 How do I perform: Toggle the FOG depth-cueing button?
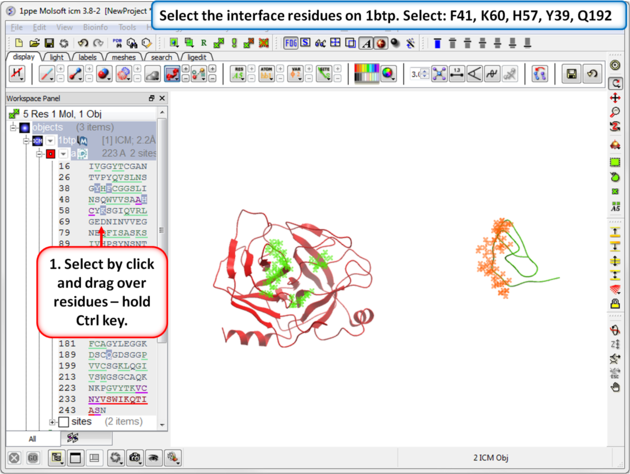(291, 43)
